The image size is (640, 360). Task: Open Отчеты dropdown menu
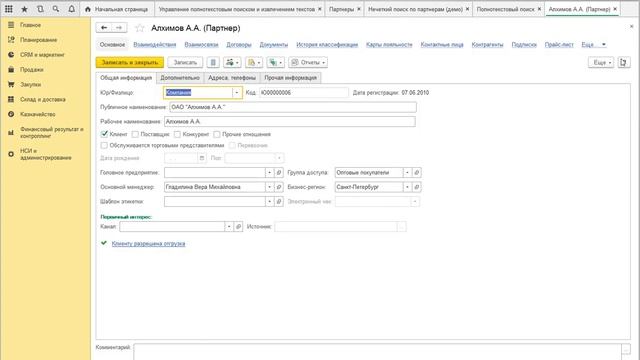click(x=308, y=62)
